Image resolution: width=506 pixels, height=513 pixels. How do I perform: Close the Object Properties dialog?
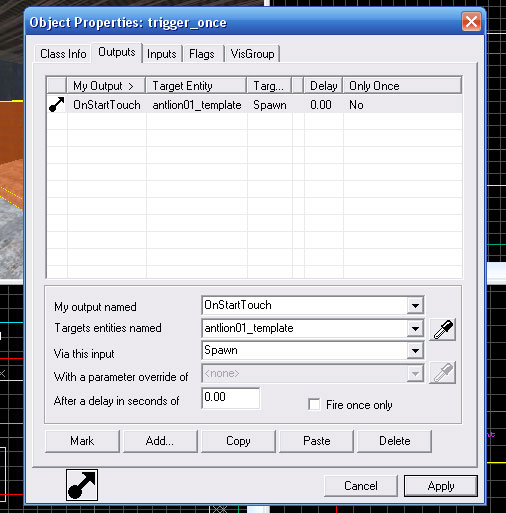(471, 22)
